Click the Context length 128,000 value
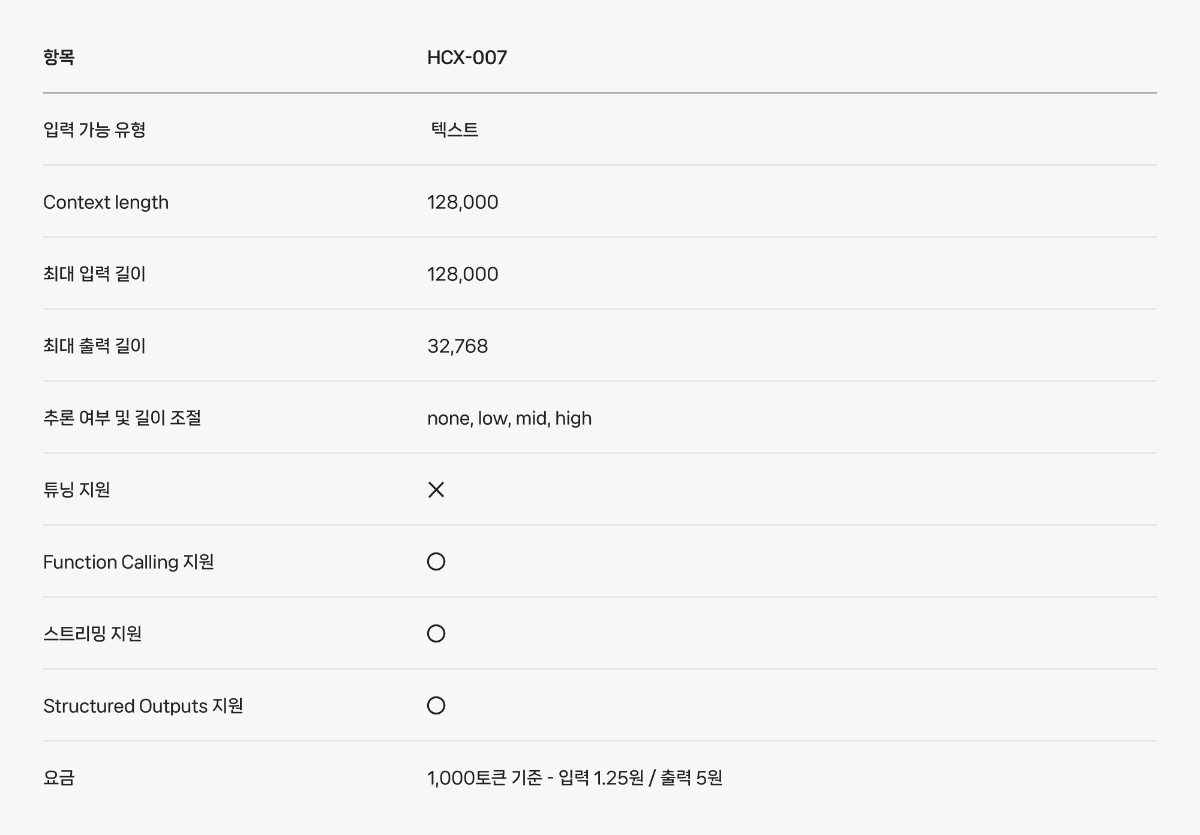This screenshot has width=1200, height=835. [x=463, y=202]
